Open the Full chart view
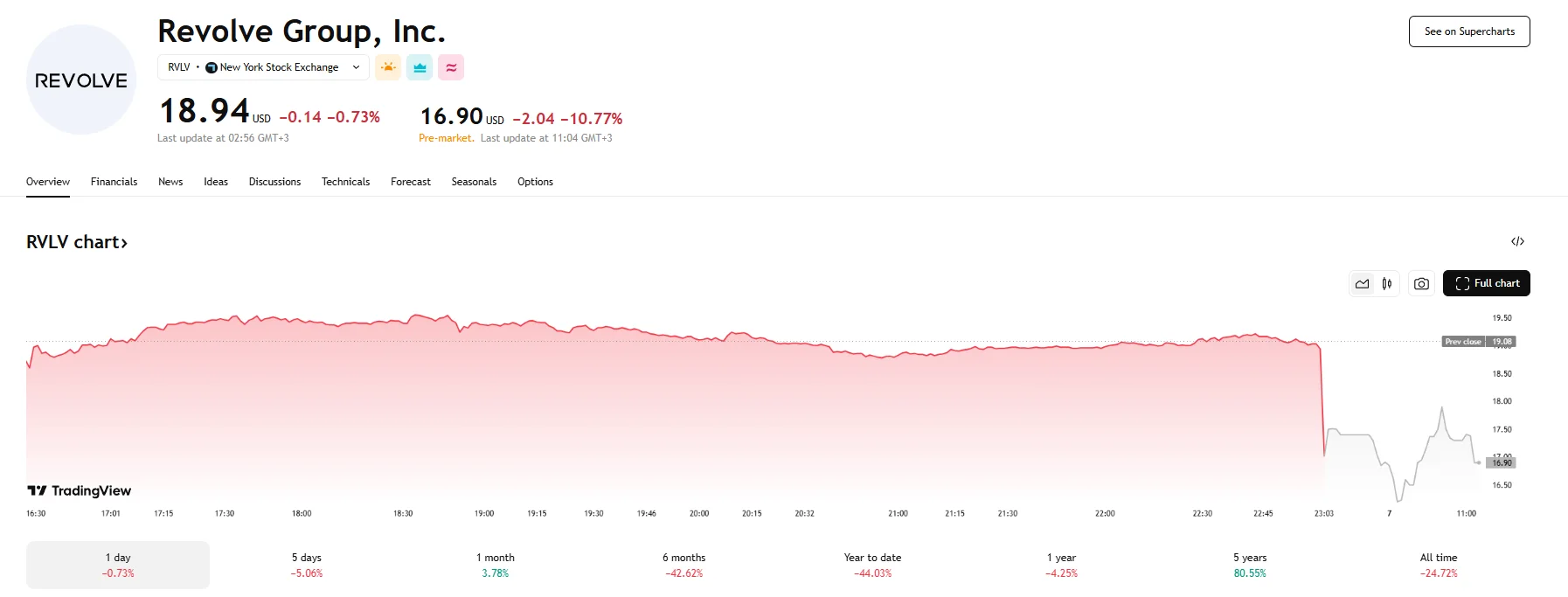Viewport: 1568px width, 597px height. click(x=1487, y=282)
